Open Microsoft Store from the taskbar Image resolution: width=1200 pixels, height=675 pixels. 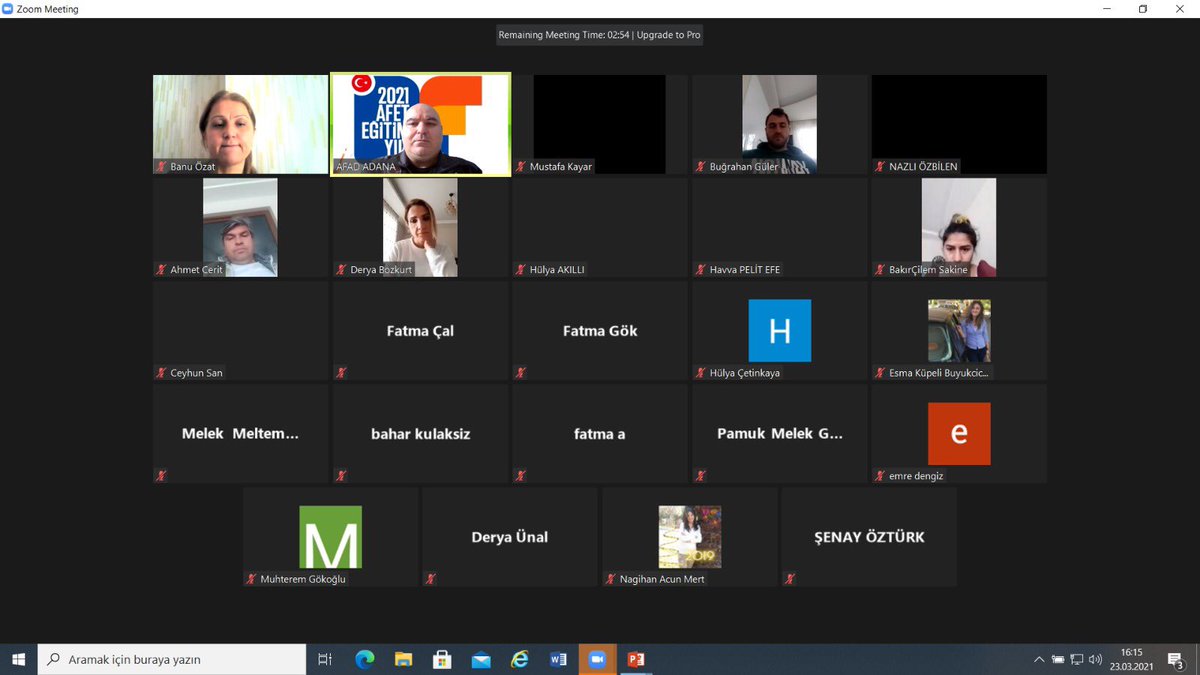442,659
